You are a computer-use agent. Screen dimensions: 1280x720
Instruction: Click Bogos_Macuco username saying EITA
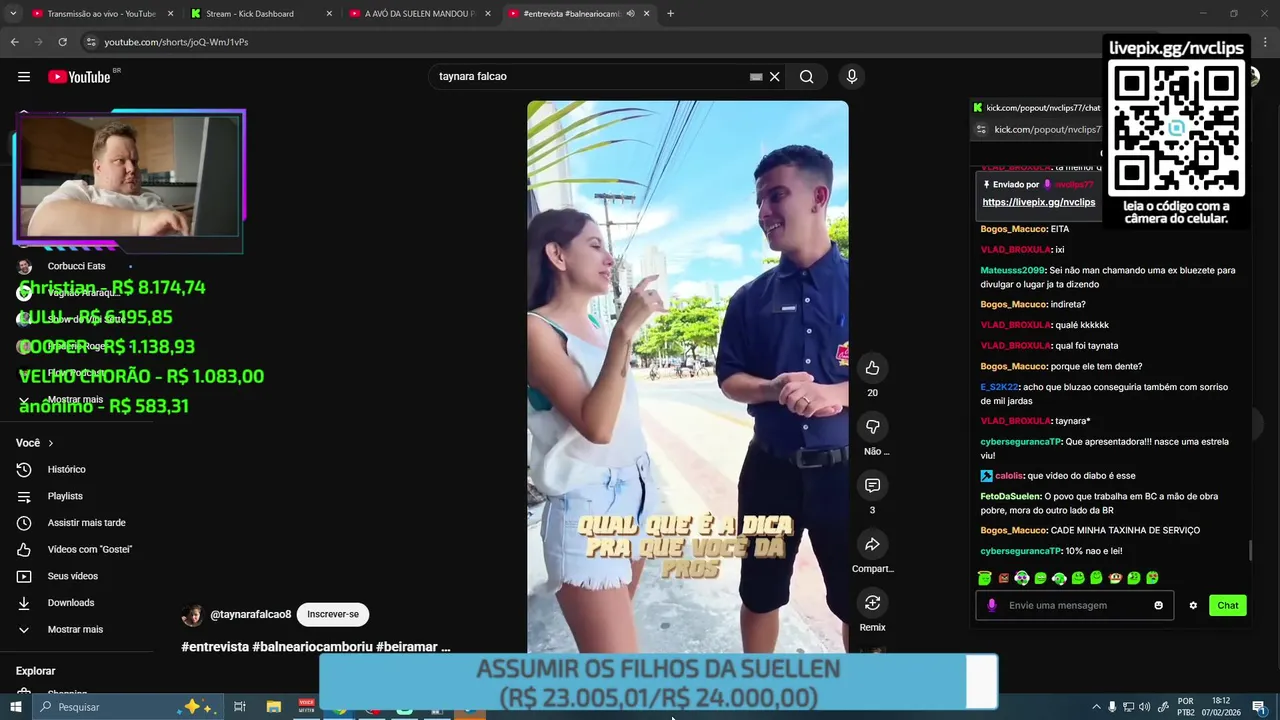[1012, 229]
